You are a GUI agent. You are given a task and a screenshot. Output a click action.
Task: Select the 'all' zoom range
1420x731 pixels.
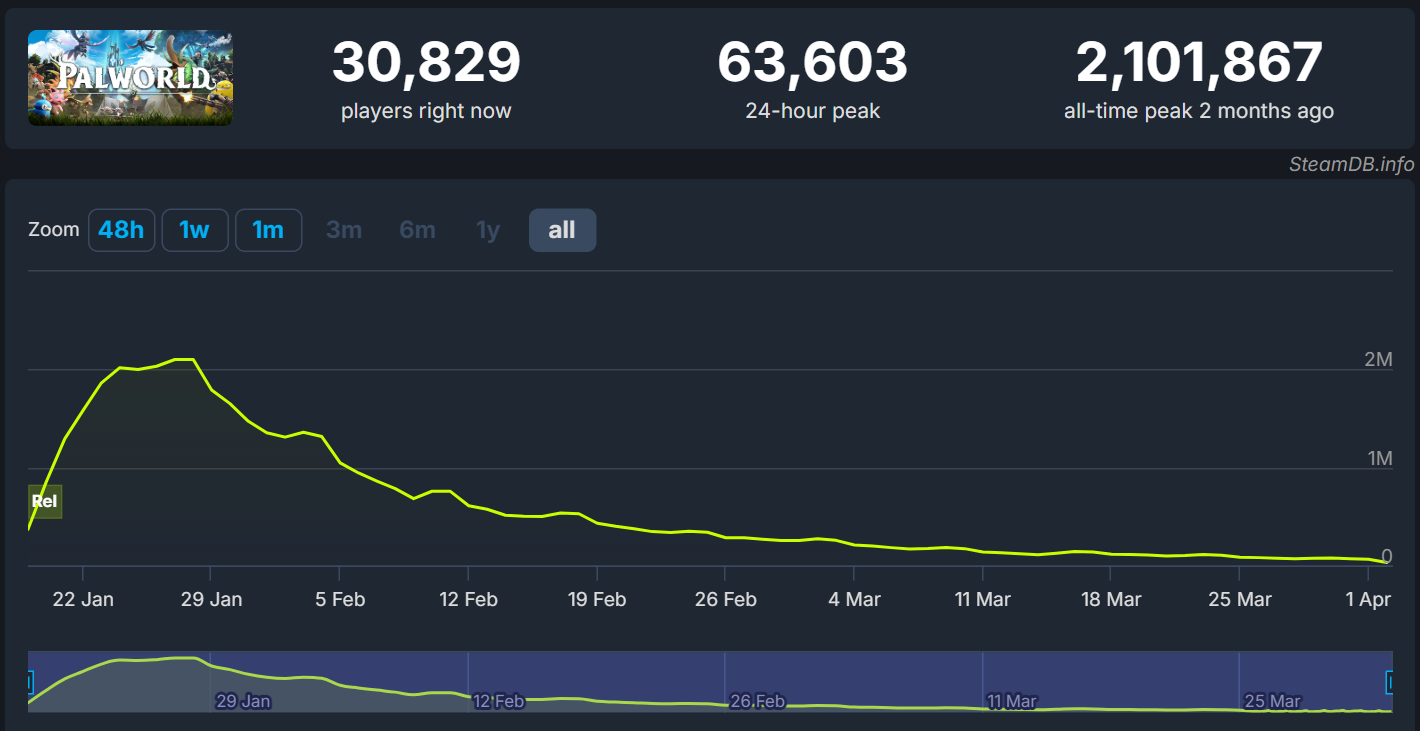[562, 230]
